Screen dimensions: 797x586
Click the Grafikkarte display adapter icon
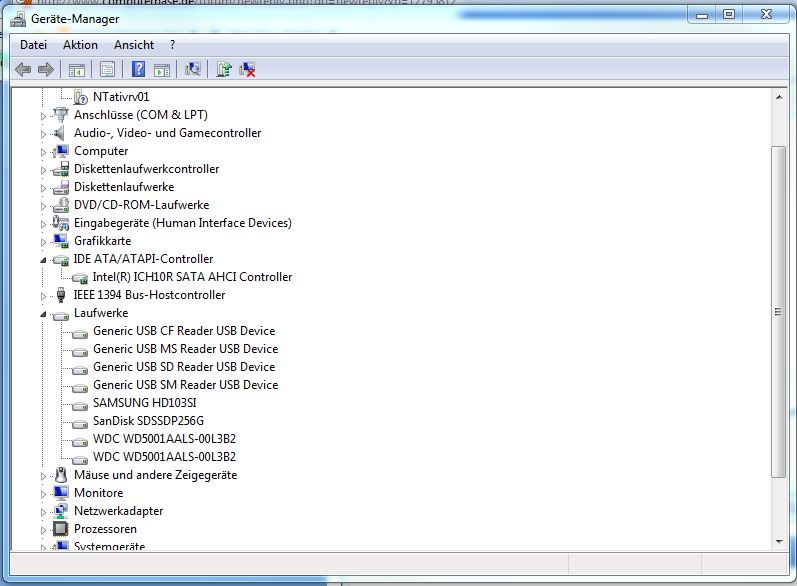tap(61, 241)
